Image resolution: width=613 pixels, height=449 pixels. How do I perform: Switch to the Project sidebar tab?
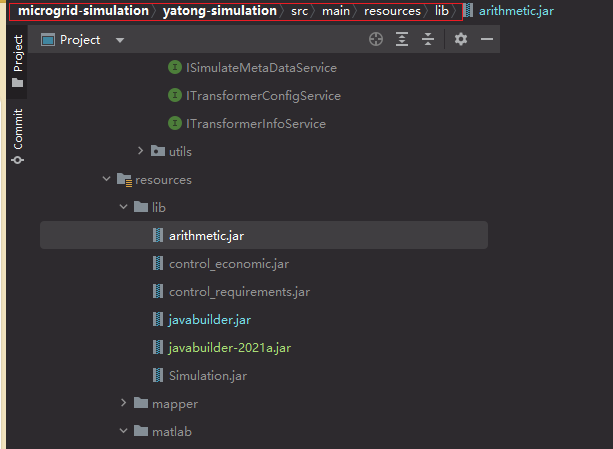click(17, 60)
